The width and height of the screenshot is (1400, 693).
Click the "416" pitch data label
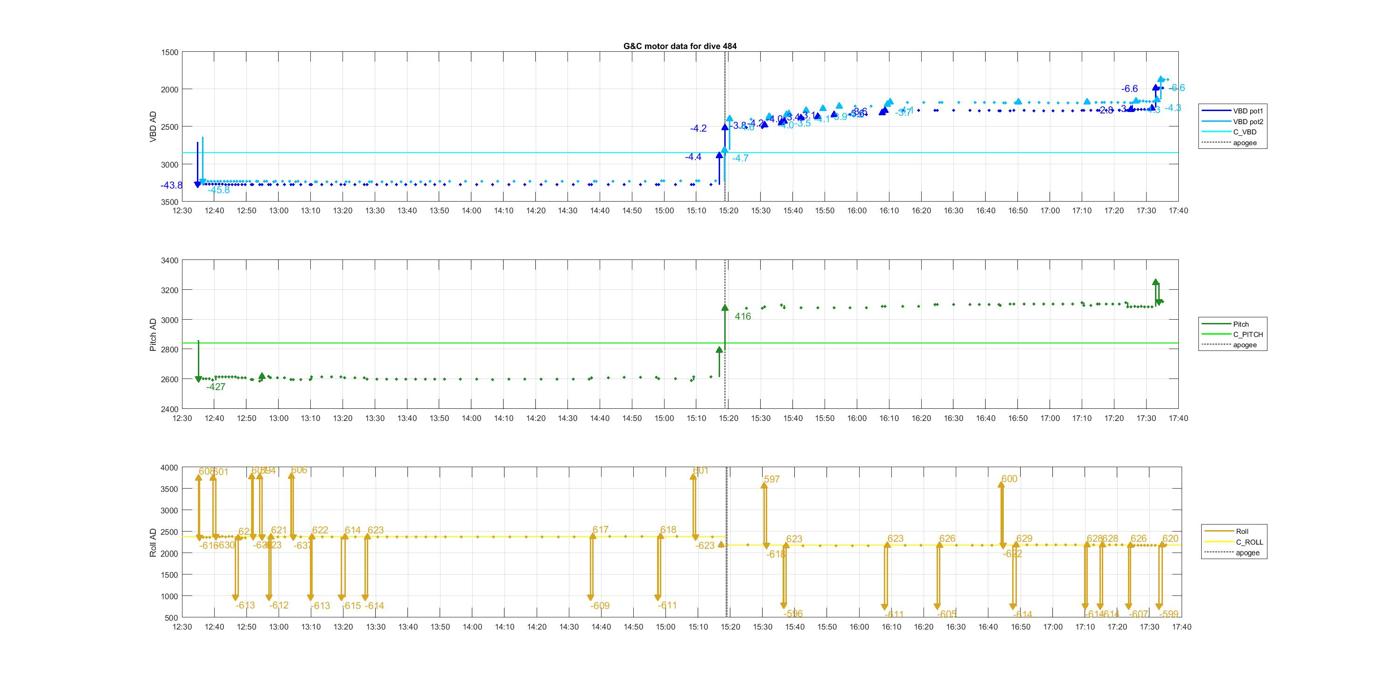pos(743,316)
